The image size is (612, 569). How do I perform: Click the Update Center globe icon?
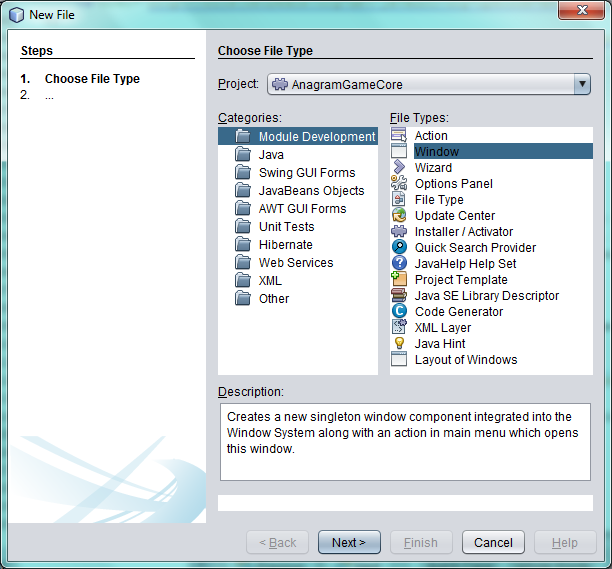(x=399, y=216)
